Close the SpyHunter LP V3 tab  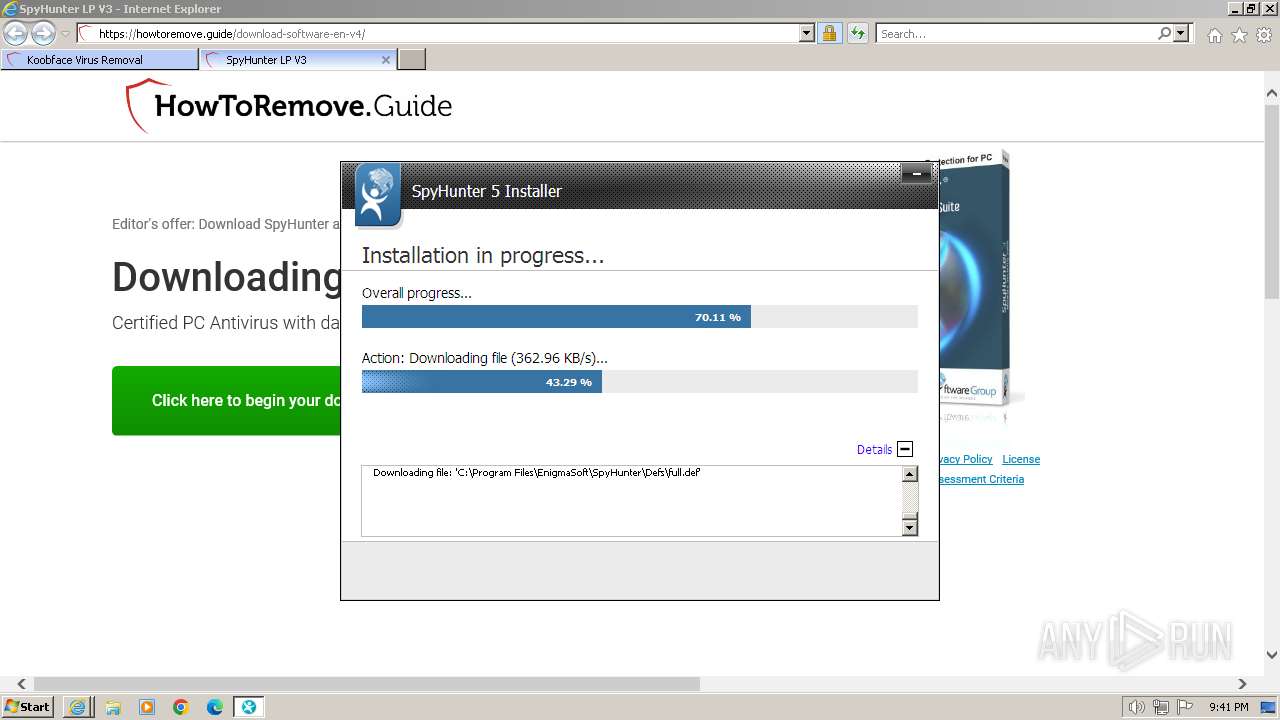pyautogui.click(x=386, y=60)
